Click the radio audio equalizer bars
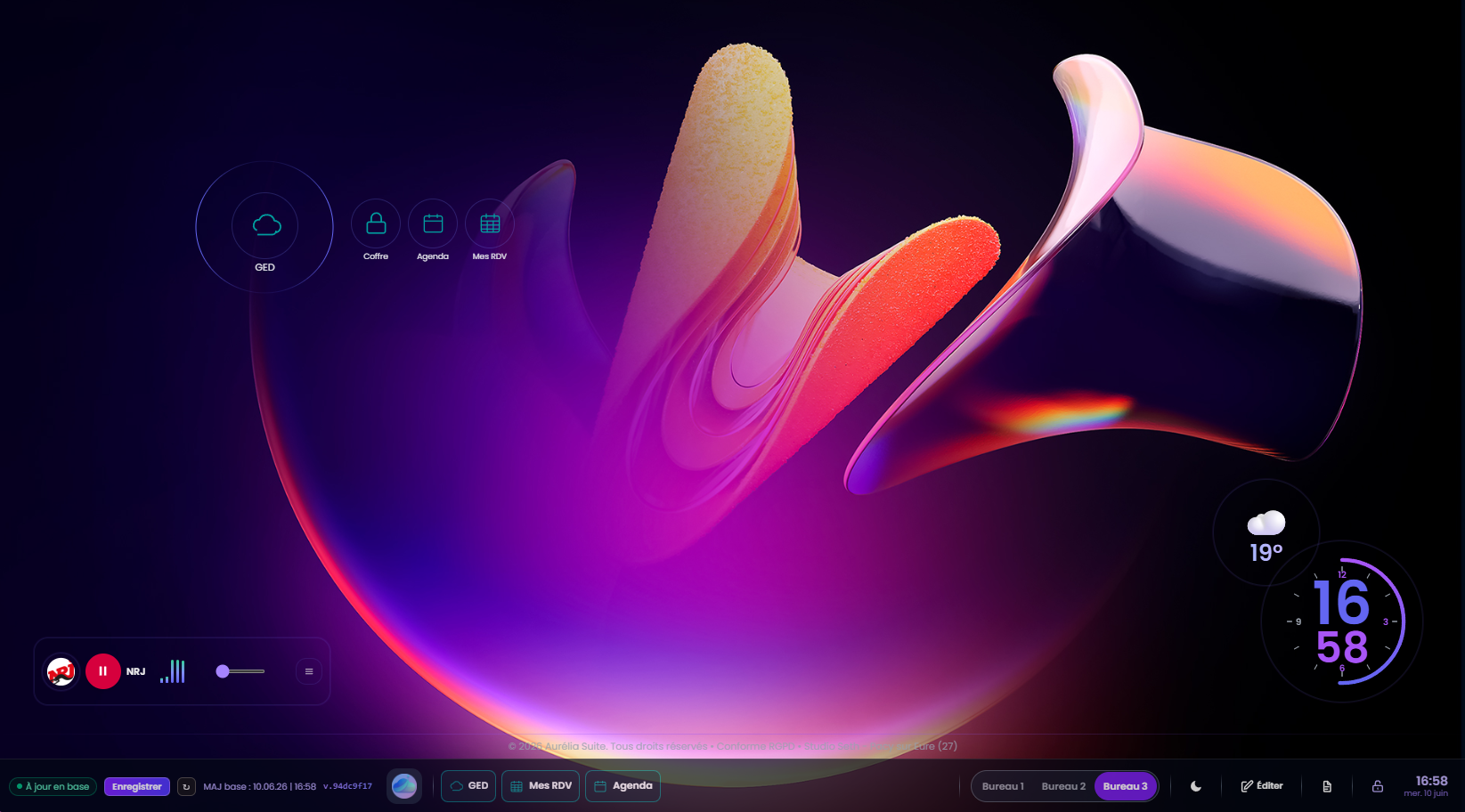 tap(173, 671)
